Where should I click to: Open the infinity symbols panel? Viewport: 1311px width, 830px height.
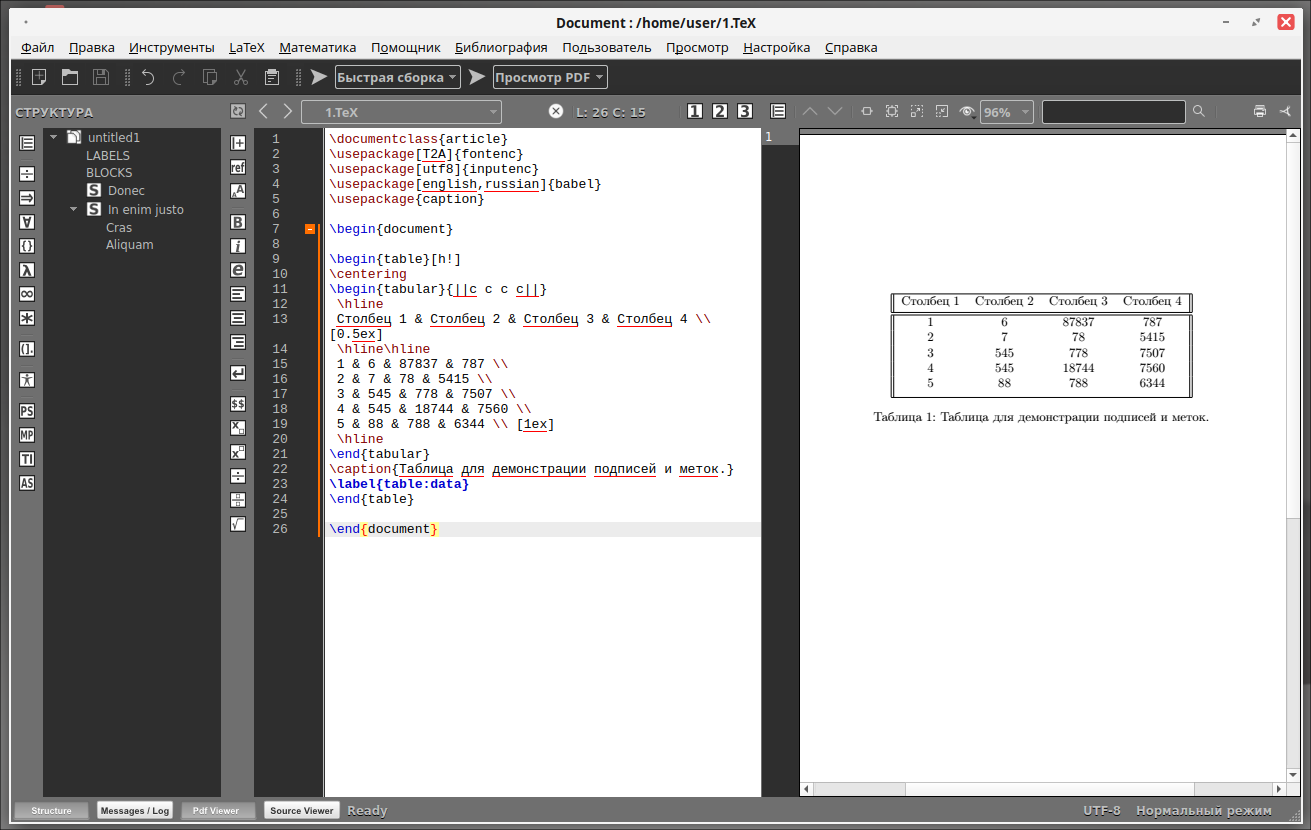point(28,294)
